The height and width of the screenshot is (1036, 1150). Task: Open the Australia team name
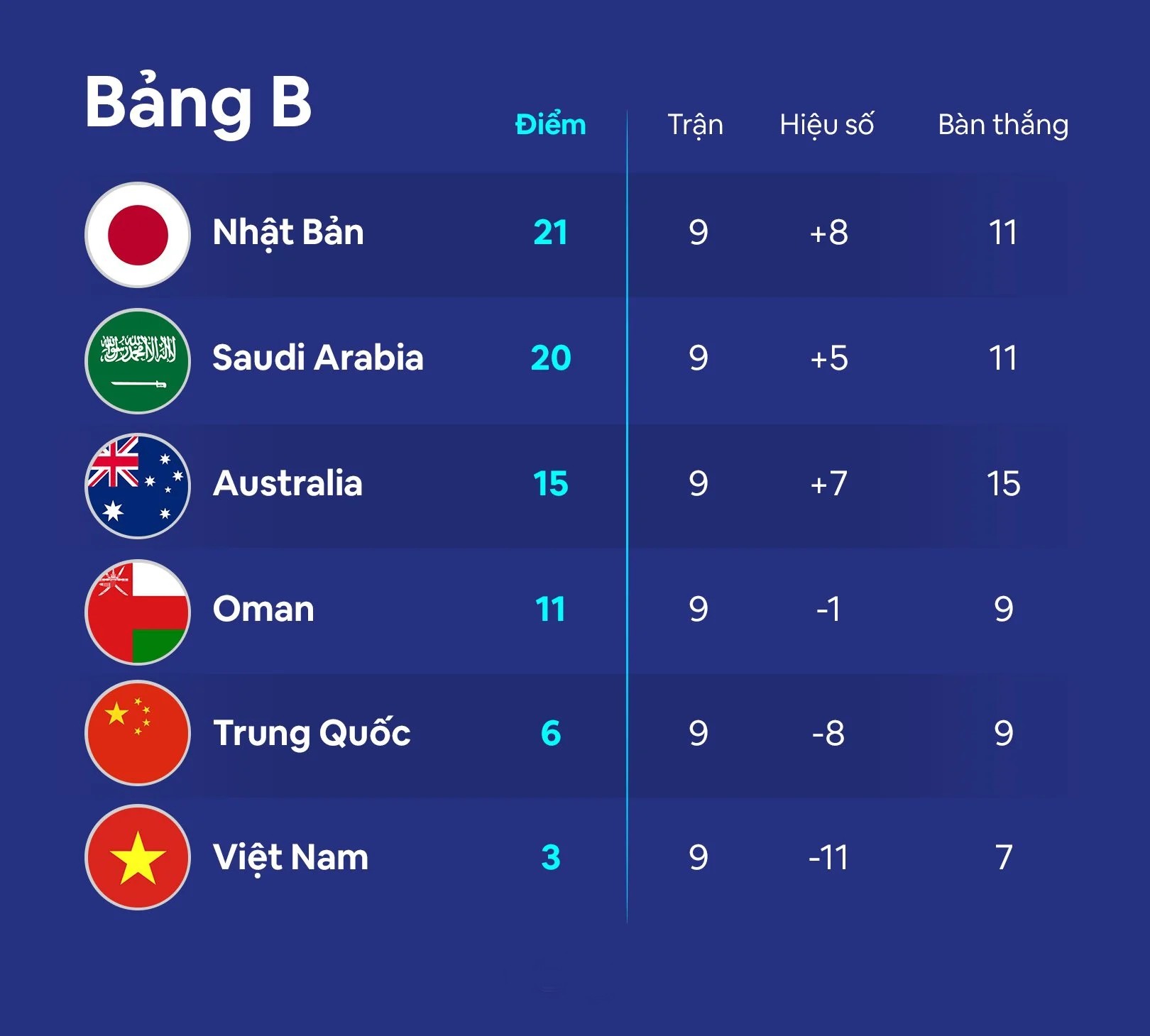[287, 483]
